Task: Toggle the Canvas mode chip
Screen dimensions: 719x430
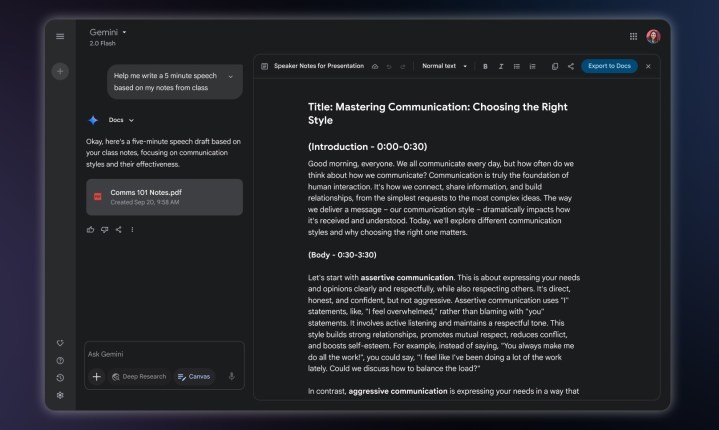Action: [194, 377]
